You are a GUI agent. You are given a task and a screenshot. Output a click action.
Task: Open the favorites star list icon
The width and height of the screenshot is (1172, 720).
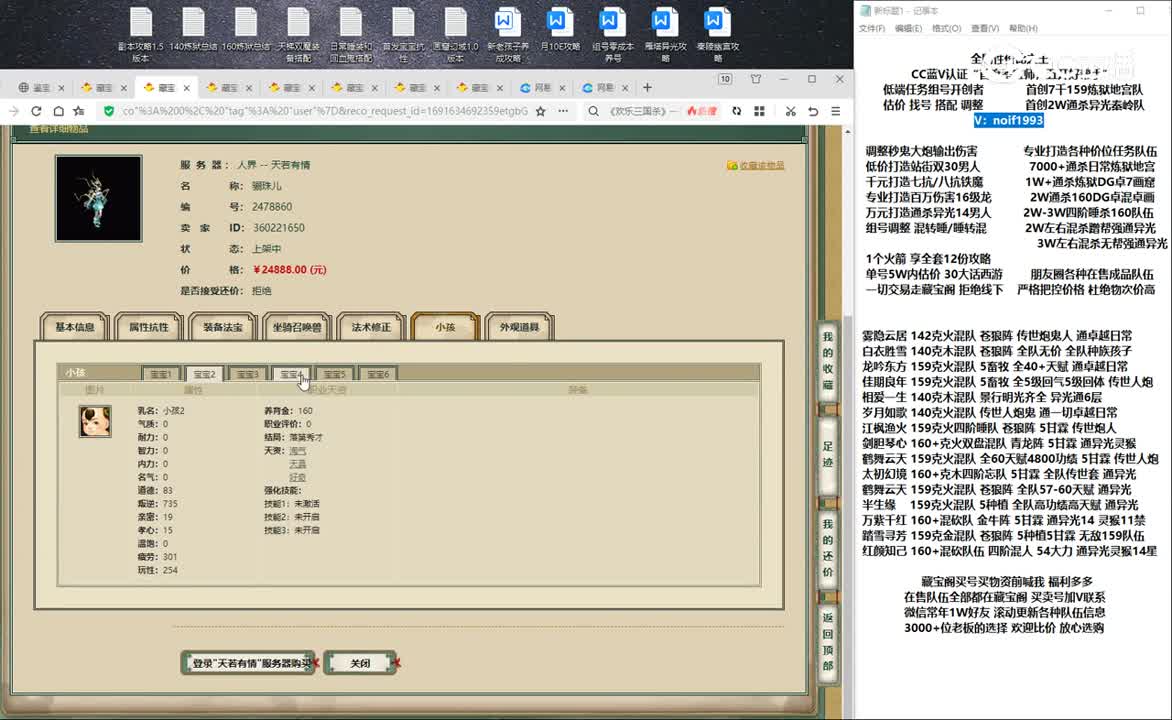tap(79, 111)
